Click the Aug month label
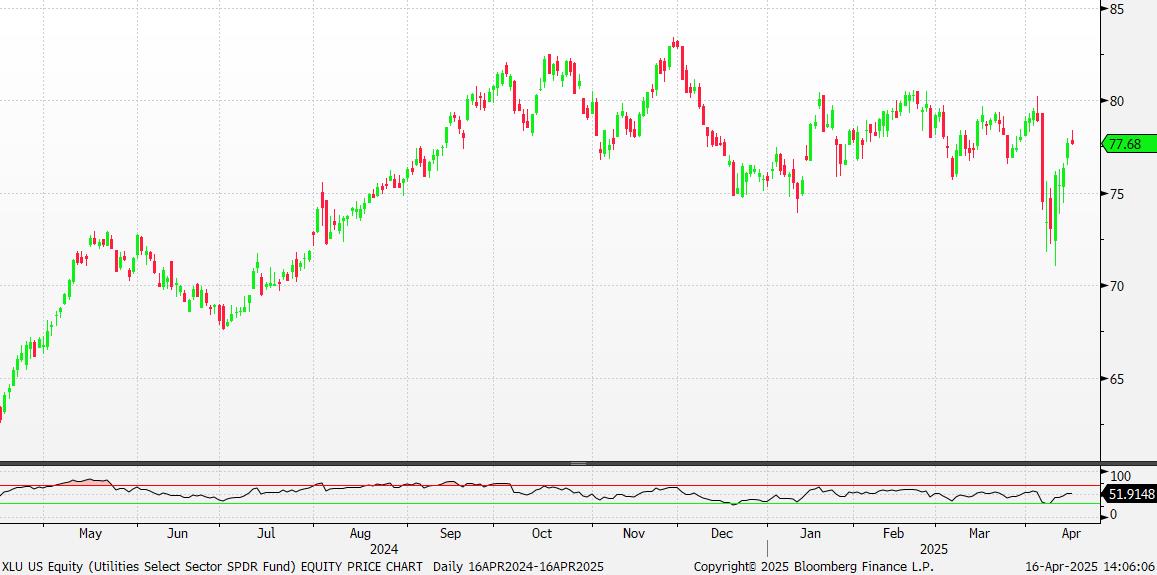 coord(360,533)
